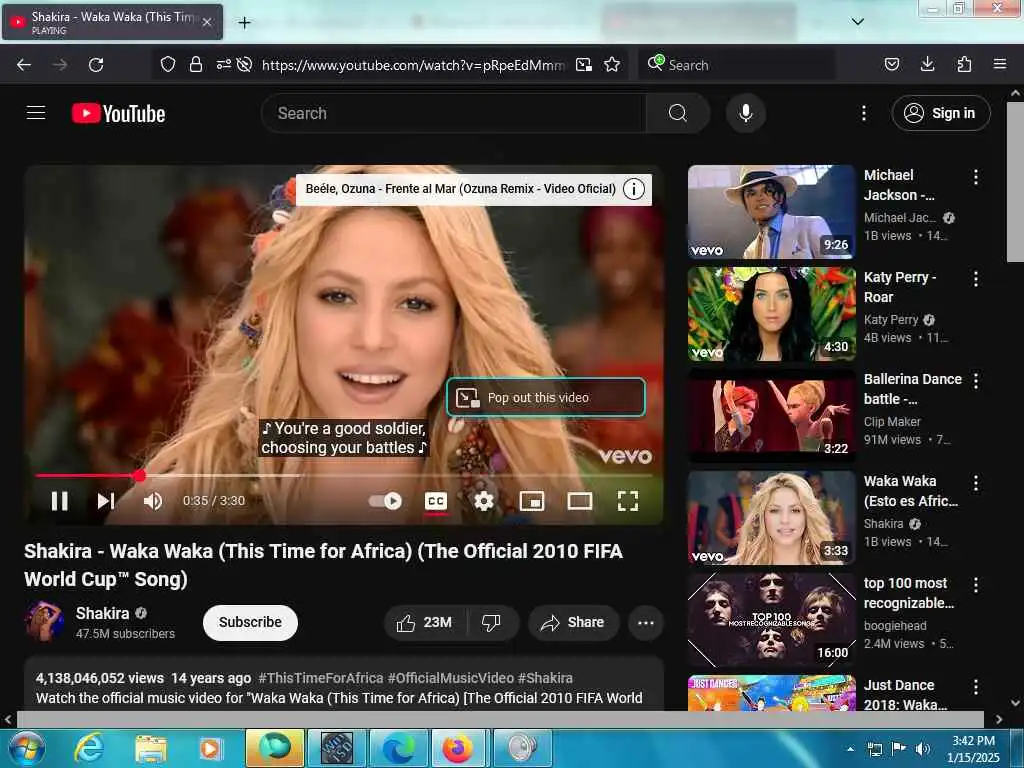1024x768 pixels.
Task: Open Ballerina Dance battle thumbnail
Action: [x=771, y=416]
